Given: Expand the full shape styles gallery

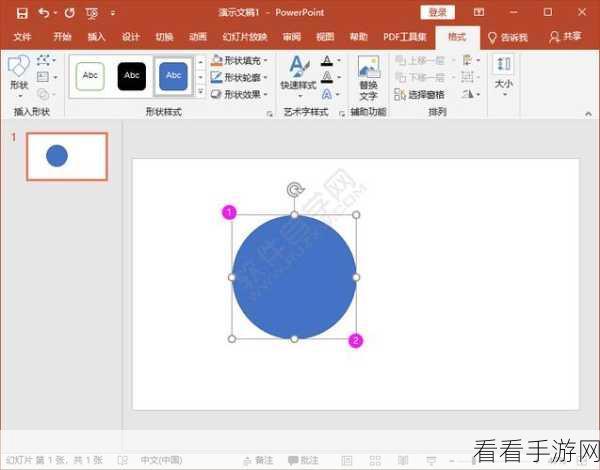Looking at the screenshot, I should click(x=201, y=92).
